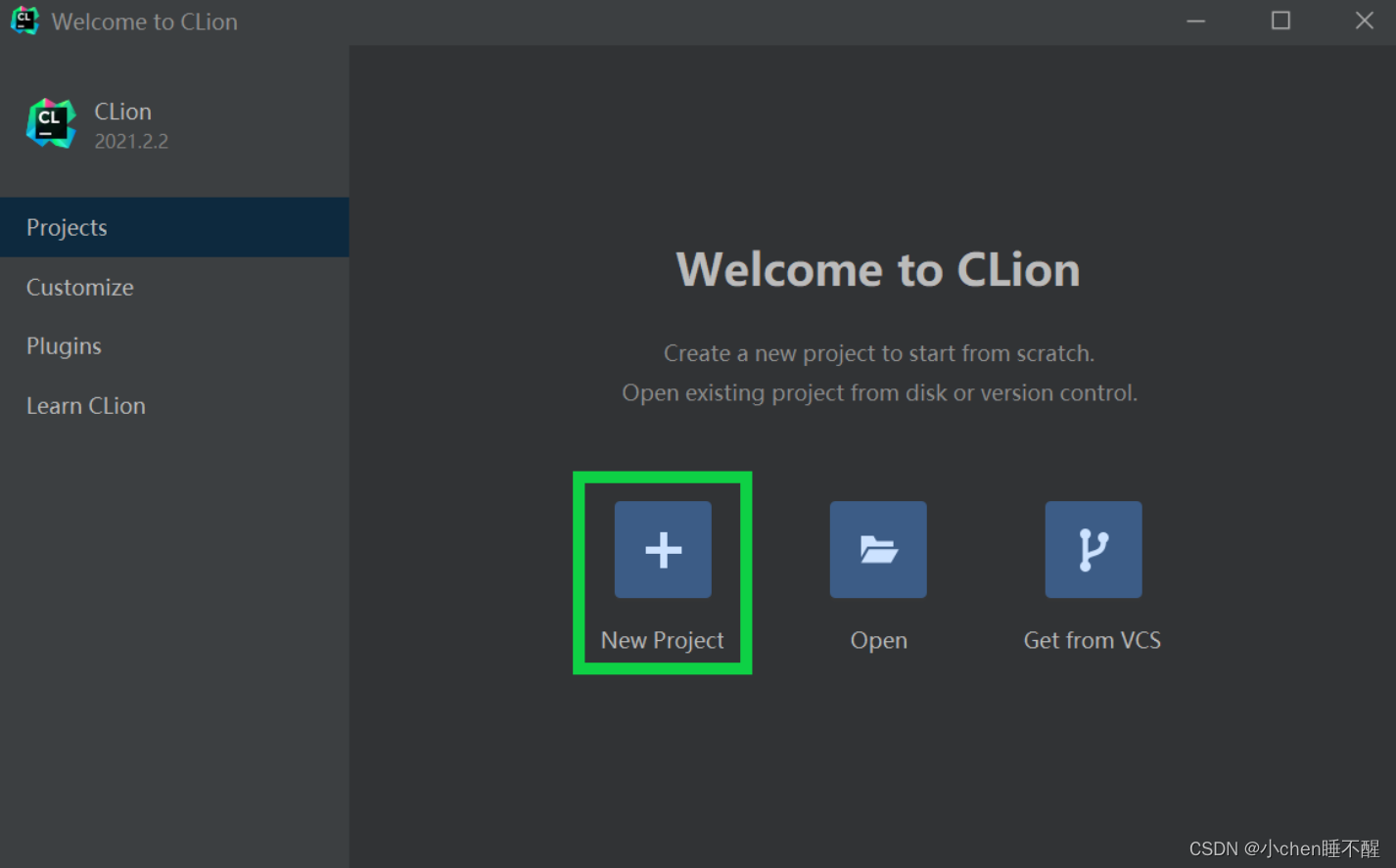Click the Open folder icon
This screenshot has width=1396, height=868.
tap(878, 549)
